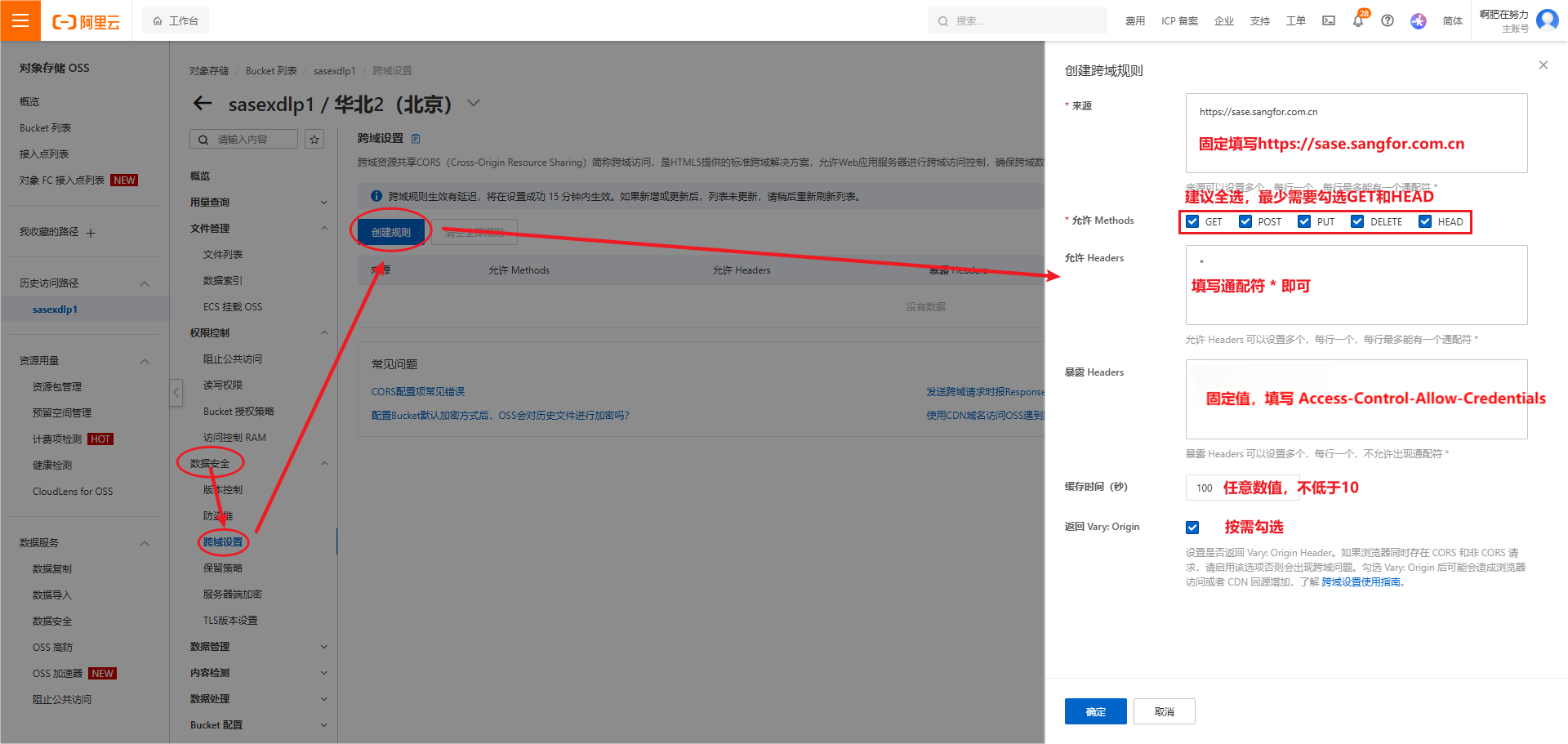Toggle the POST method checkbox
The height and width of the screenshot is (744, 1568).
(1245, 221)
